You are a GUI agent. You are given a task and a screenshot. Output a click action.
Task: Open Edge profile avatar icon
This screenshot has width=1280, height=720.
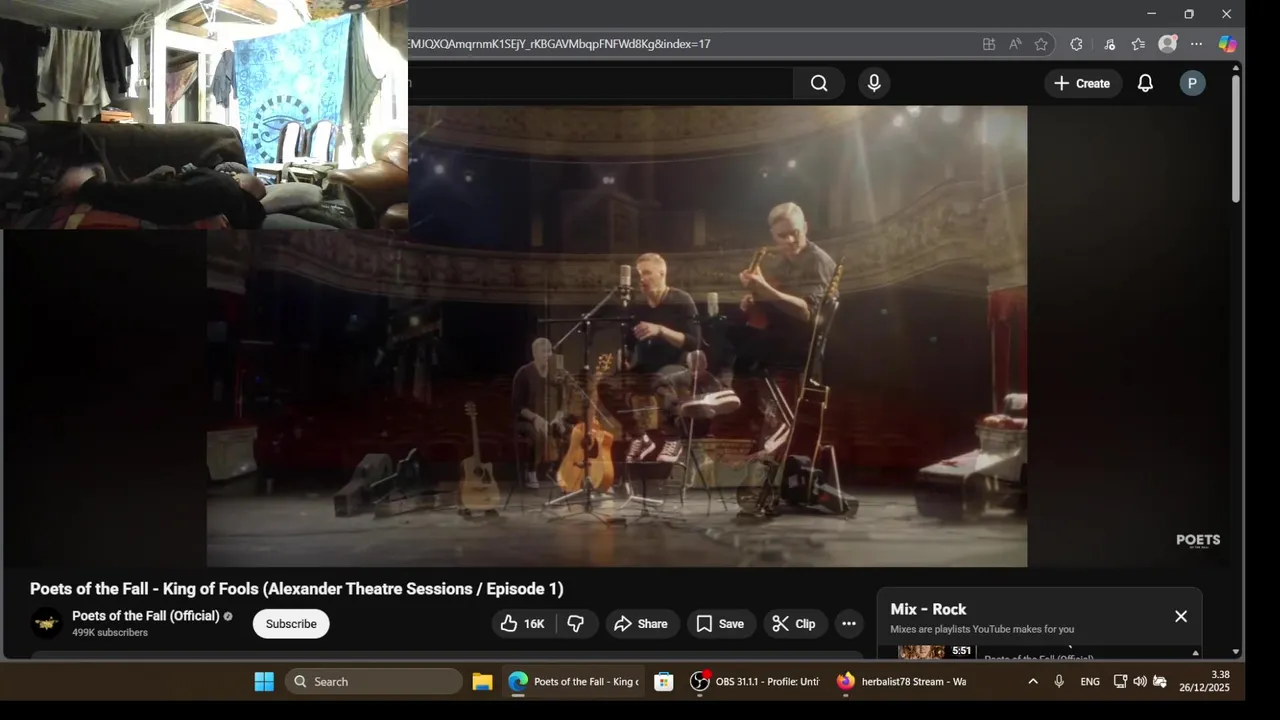pyautogui.click(x=1167, y=44)
